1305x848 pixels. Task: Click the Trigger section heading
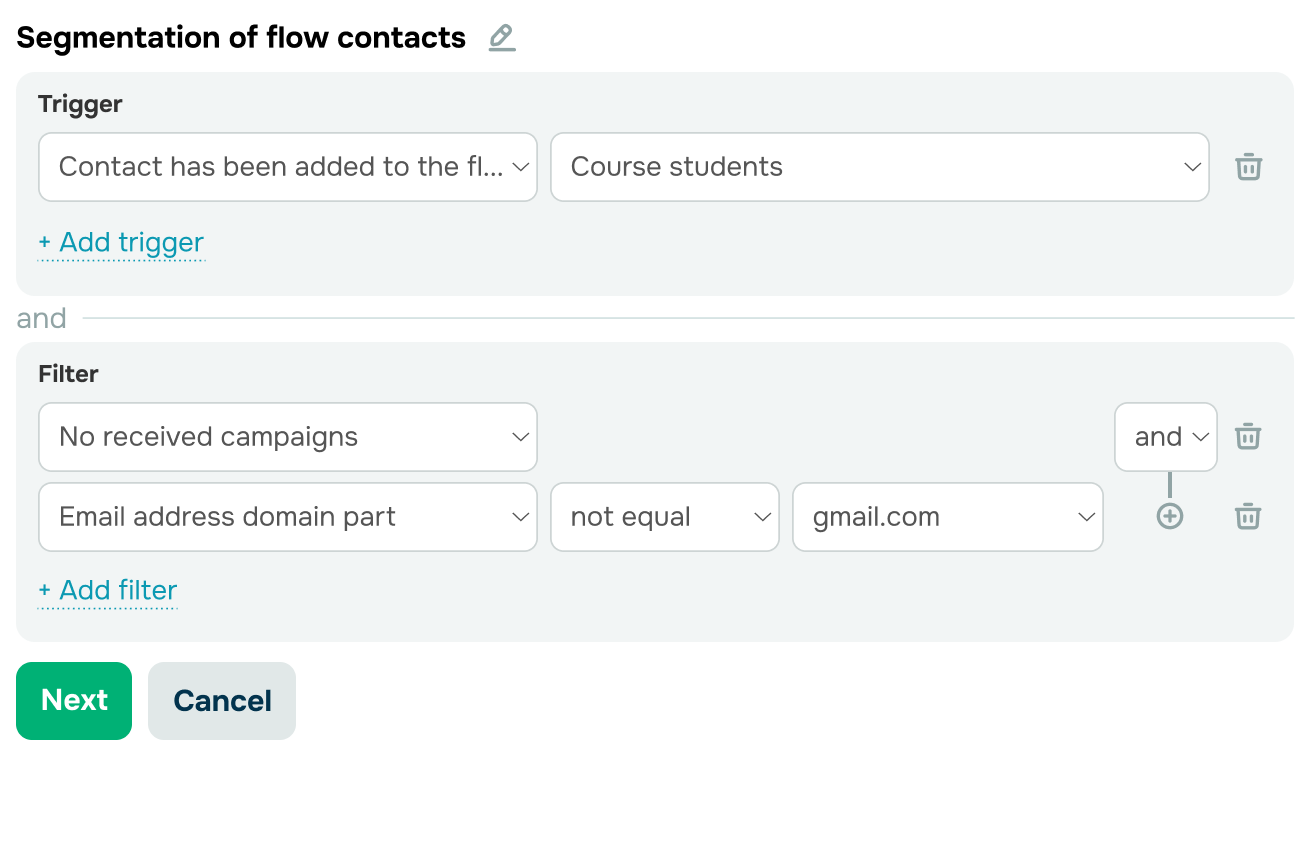[x=80, y=104]
